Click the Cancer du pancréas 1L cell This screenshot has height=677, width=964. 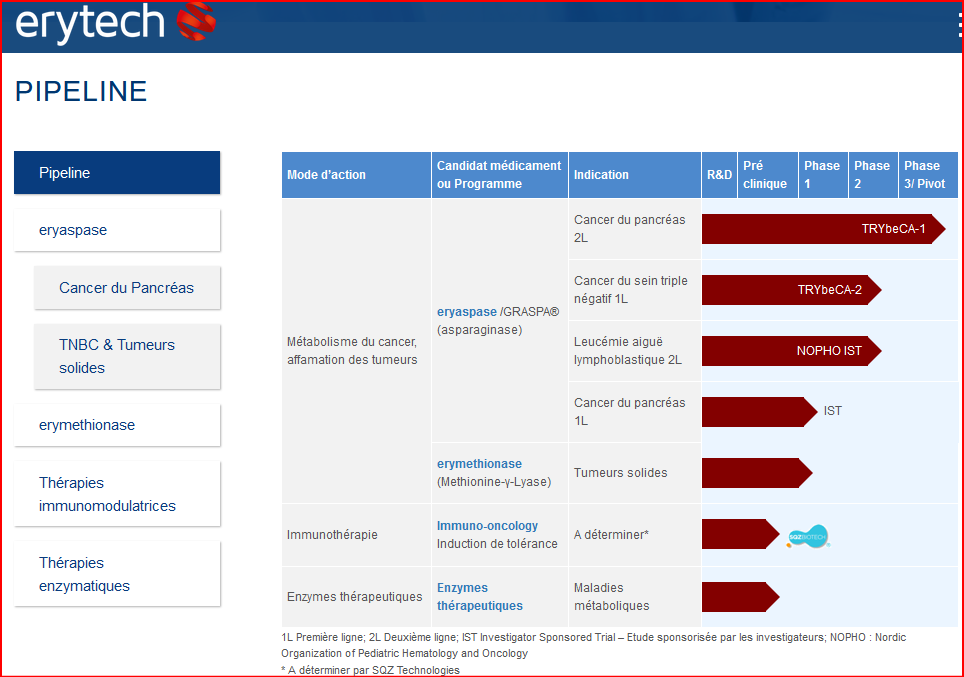[635, 411]
